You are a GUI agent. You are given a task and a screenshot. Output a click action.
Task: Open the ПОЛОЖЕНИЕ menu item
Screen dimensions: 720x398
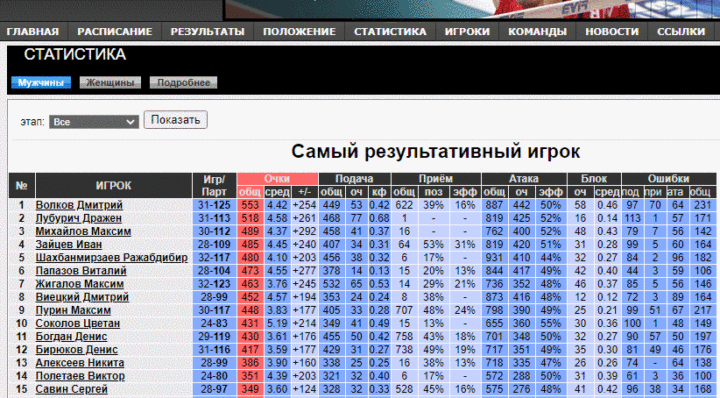(x=299, y=32)
